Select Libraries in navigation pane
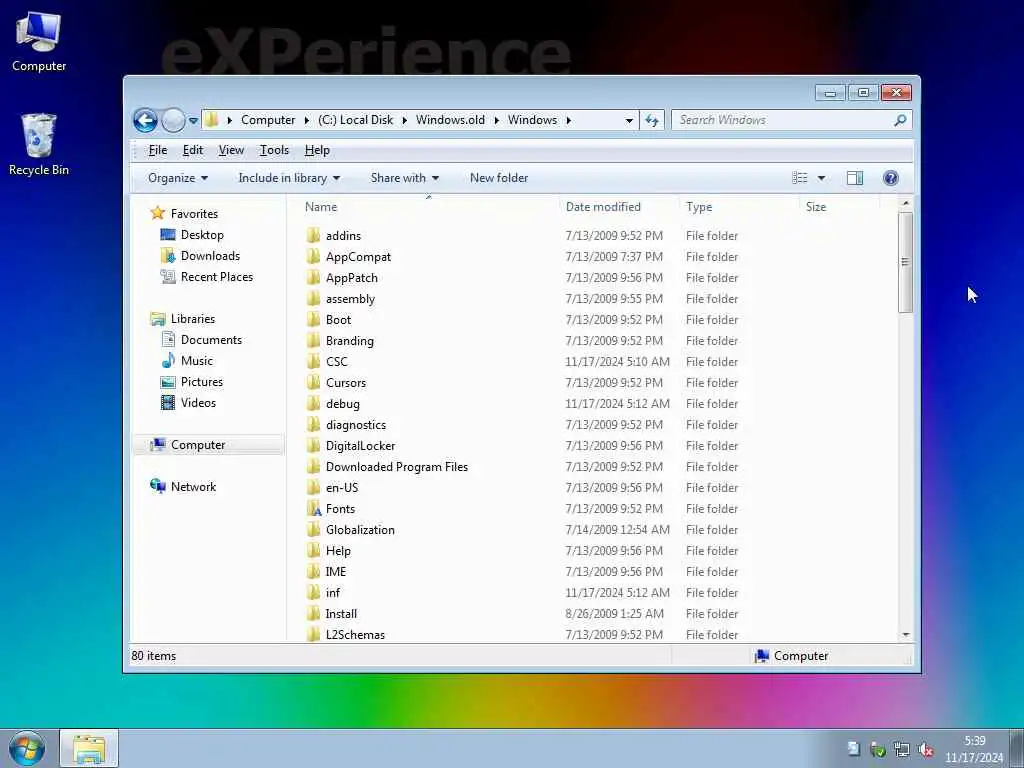This screenshot has height=768, width=1024. [193, 319]
